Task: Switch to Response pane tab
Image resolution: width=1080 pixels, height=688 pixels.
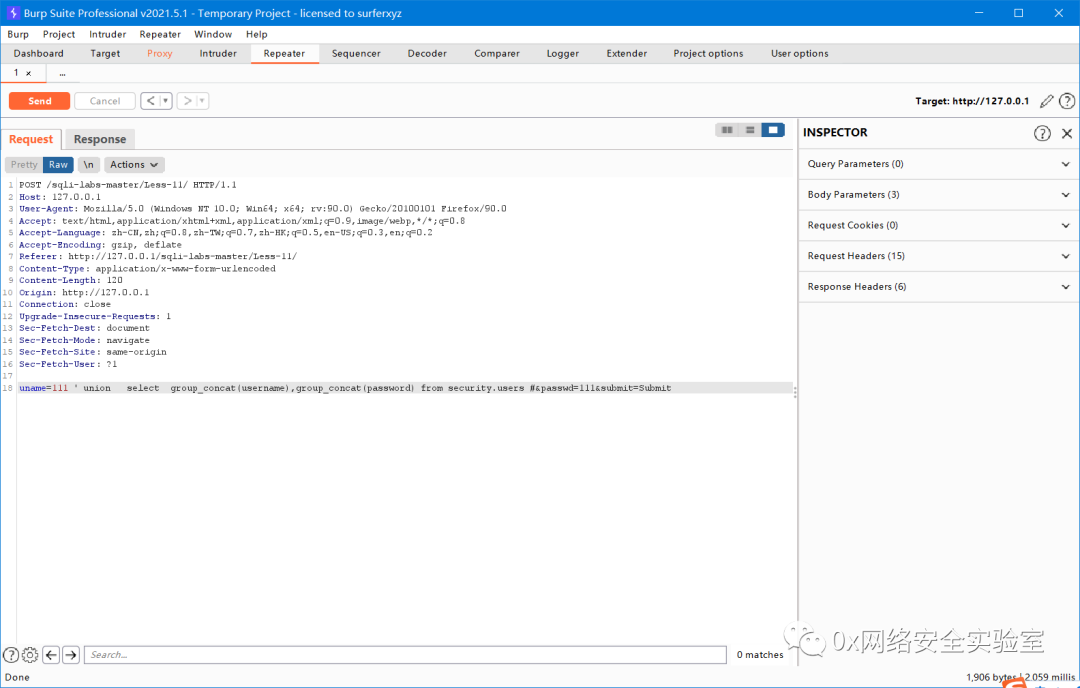Action: click(100, 139)
